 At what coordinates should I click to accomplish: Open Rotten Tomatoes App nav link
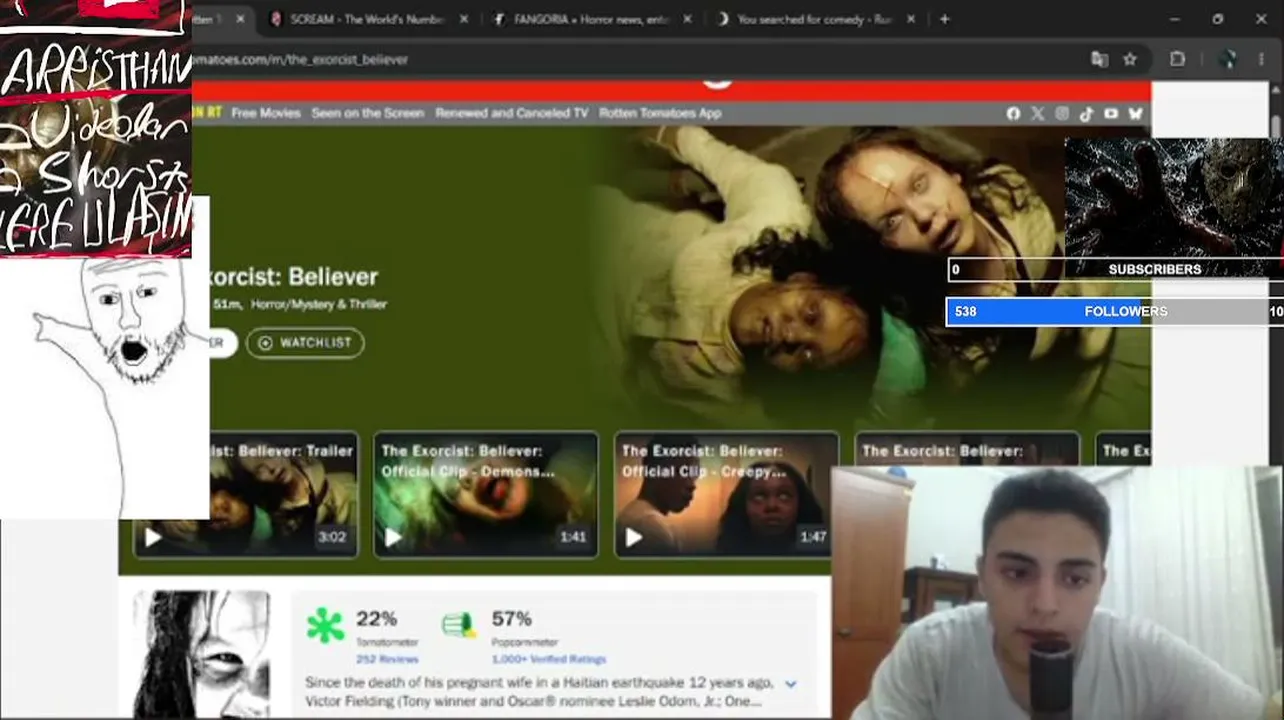point(660,113)
